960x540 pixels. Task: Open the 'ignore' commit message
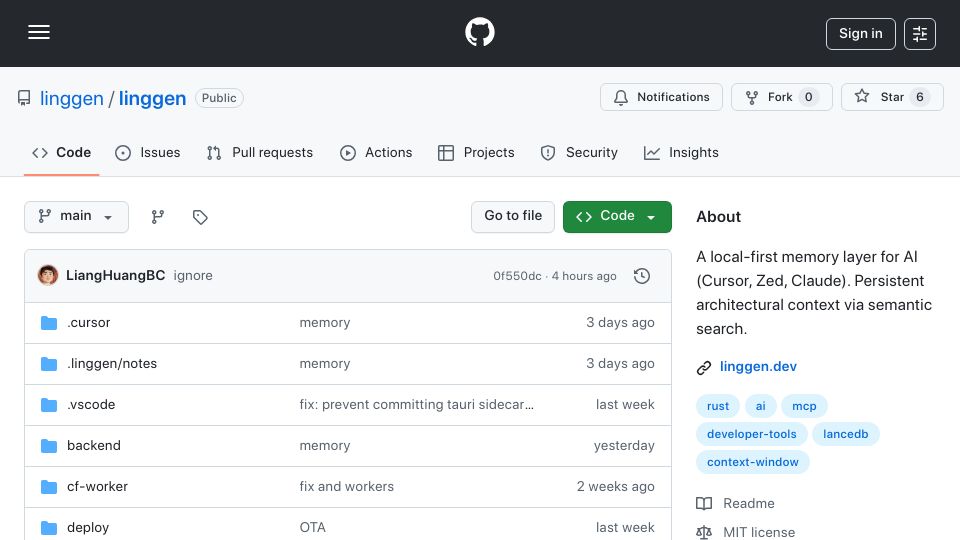click(x=193, y=276)
